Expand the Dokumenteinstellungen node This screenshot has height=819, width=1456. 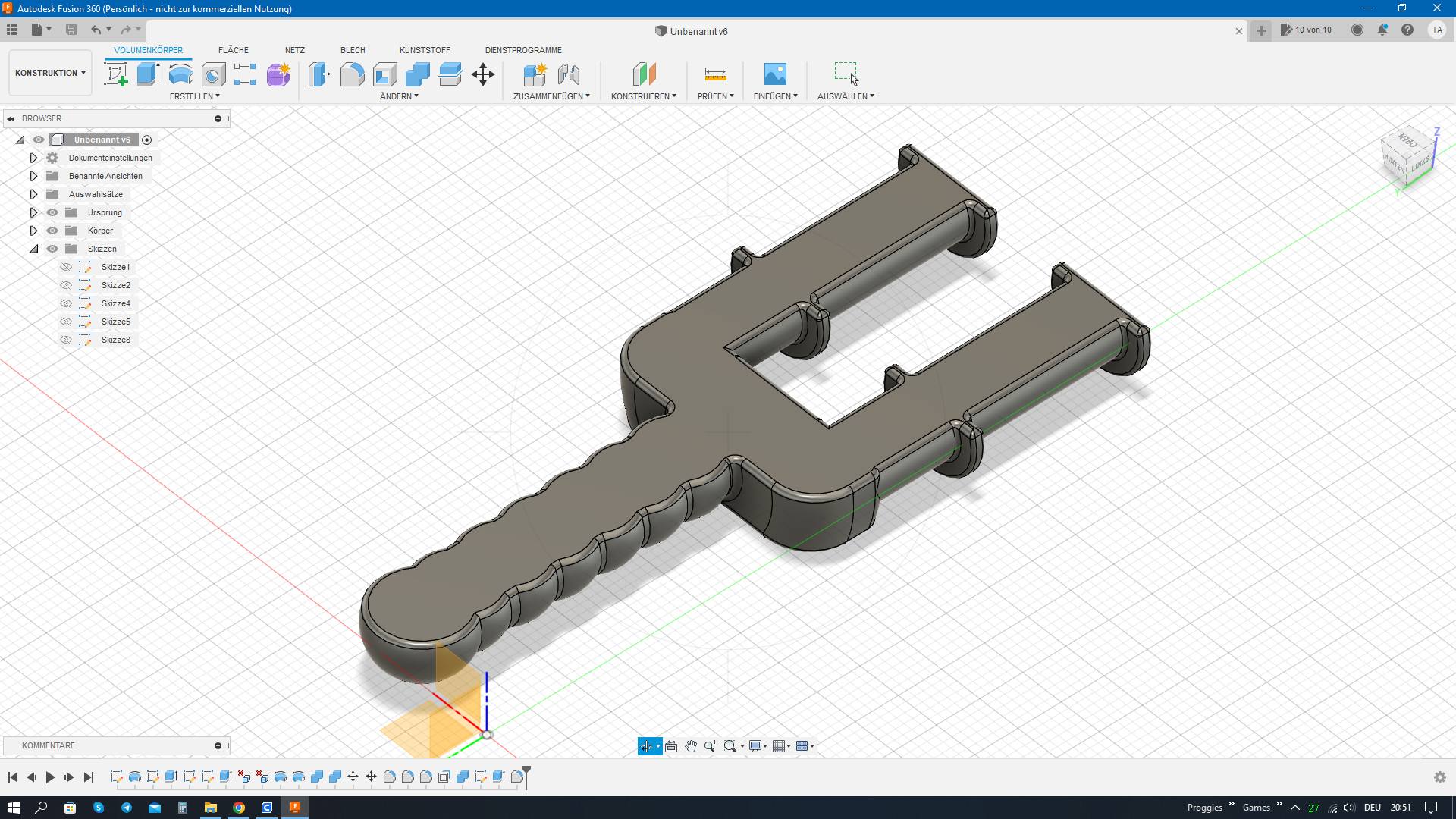click(33, 158)
